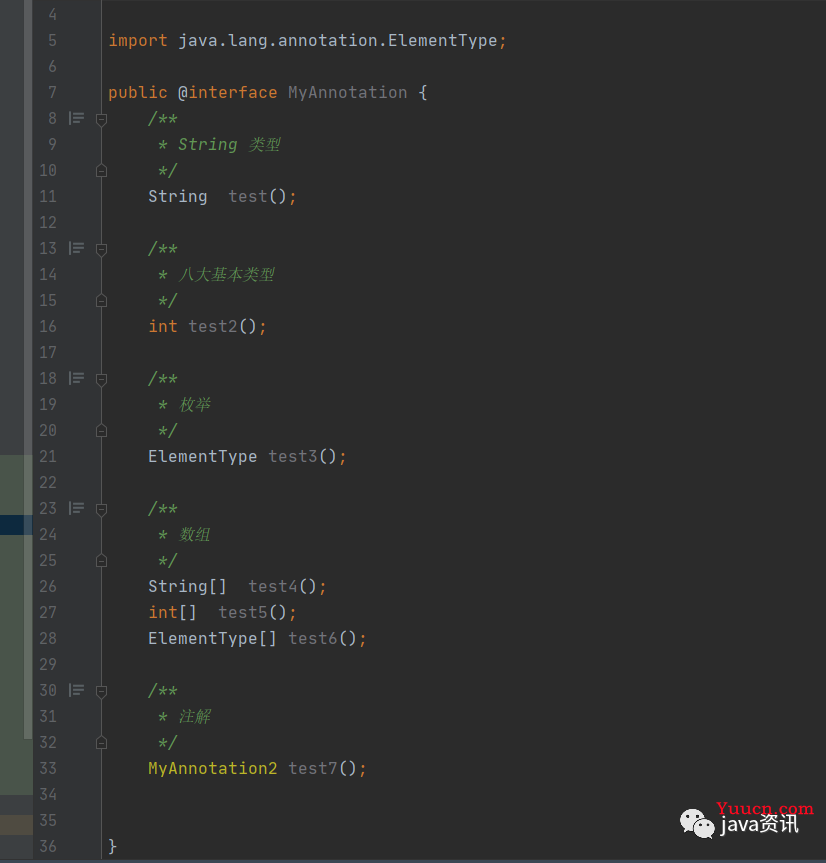826x863 pixels.
Task: Click the MyAnnotation type name
Action: (x=347, y=92)
